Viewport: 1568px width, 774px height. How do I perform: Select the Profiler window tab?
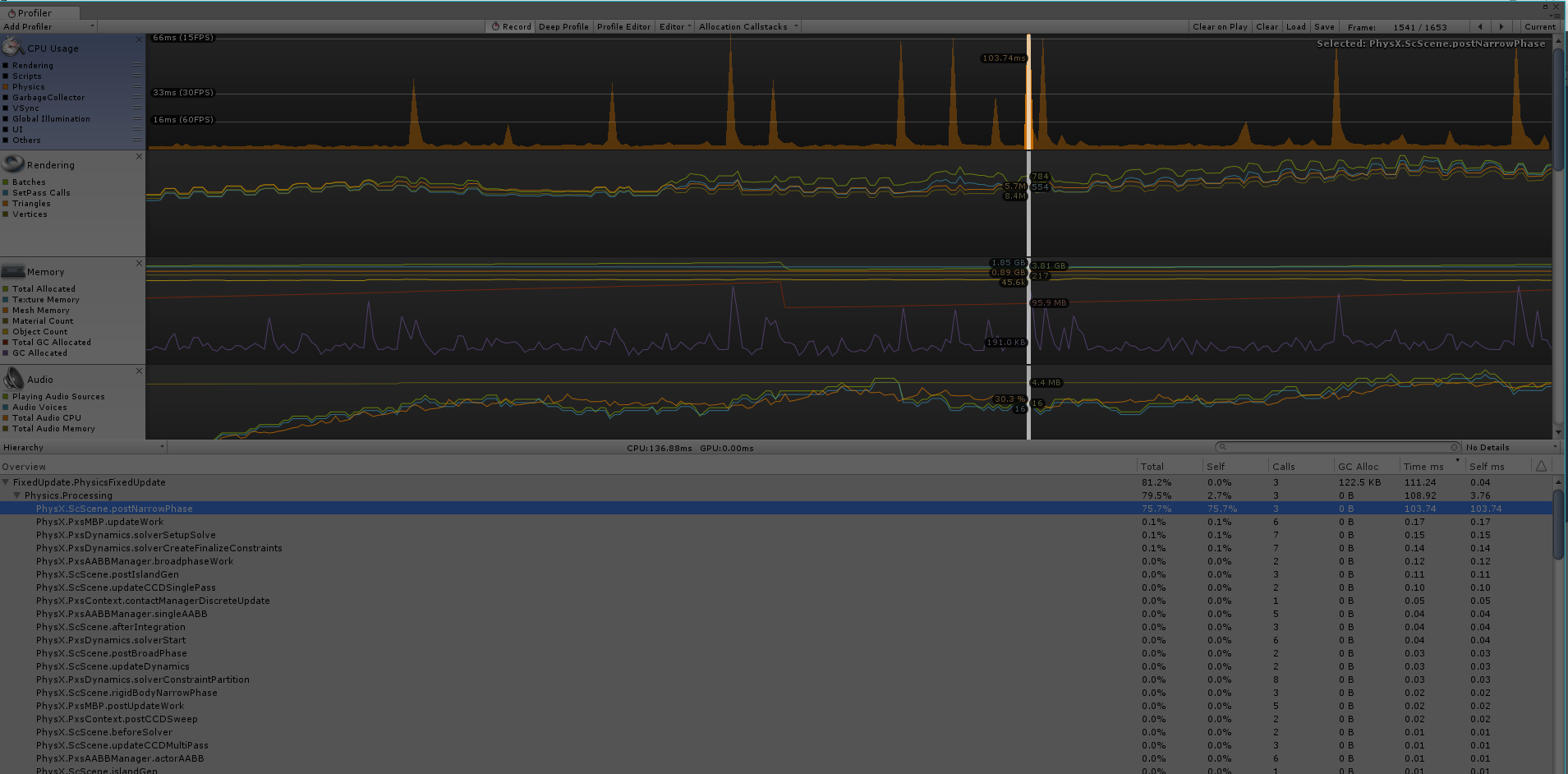tap(40, 13)
